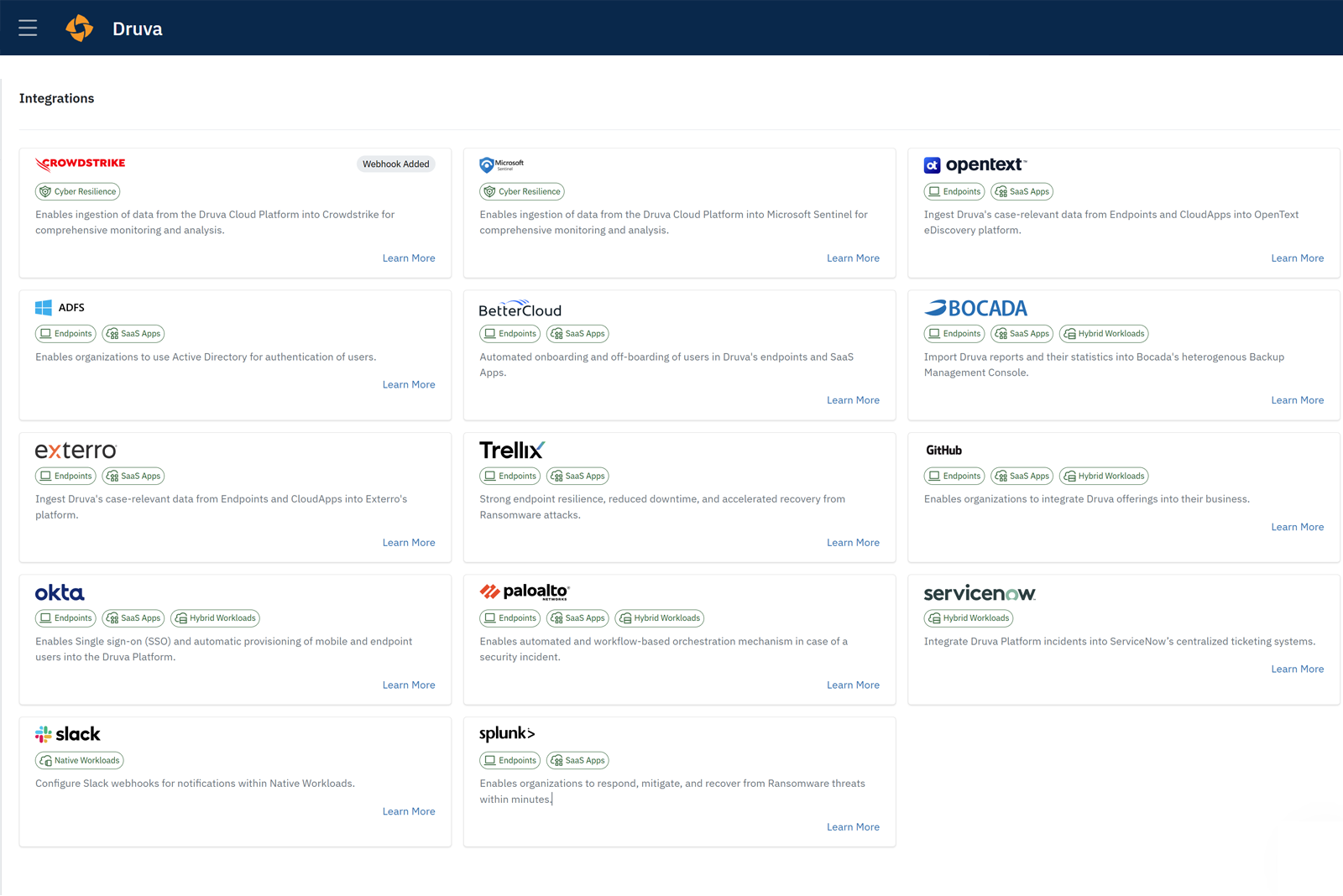Click the ServiceNow logo

point(980,593)
